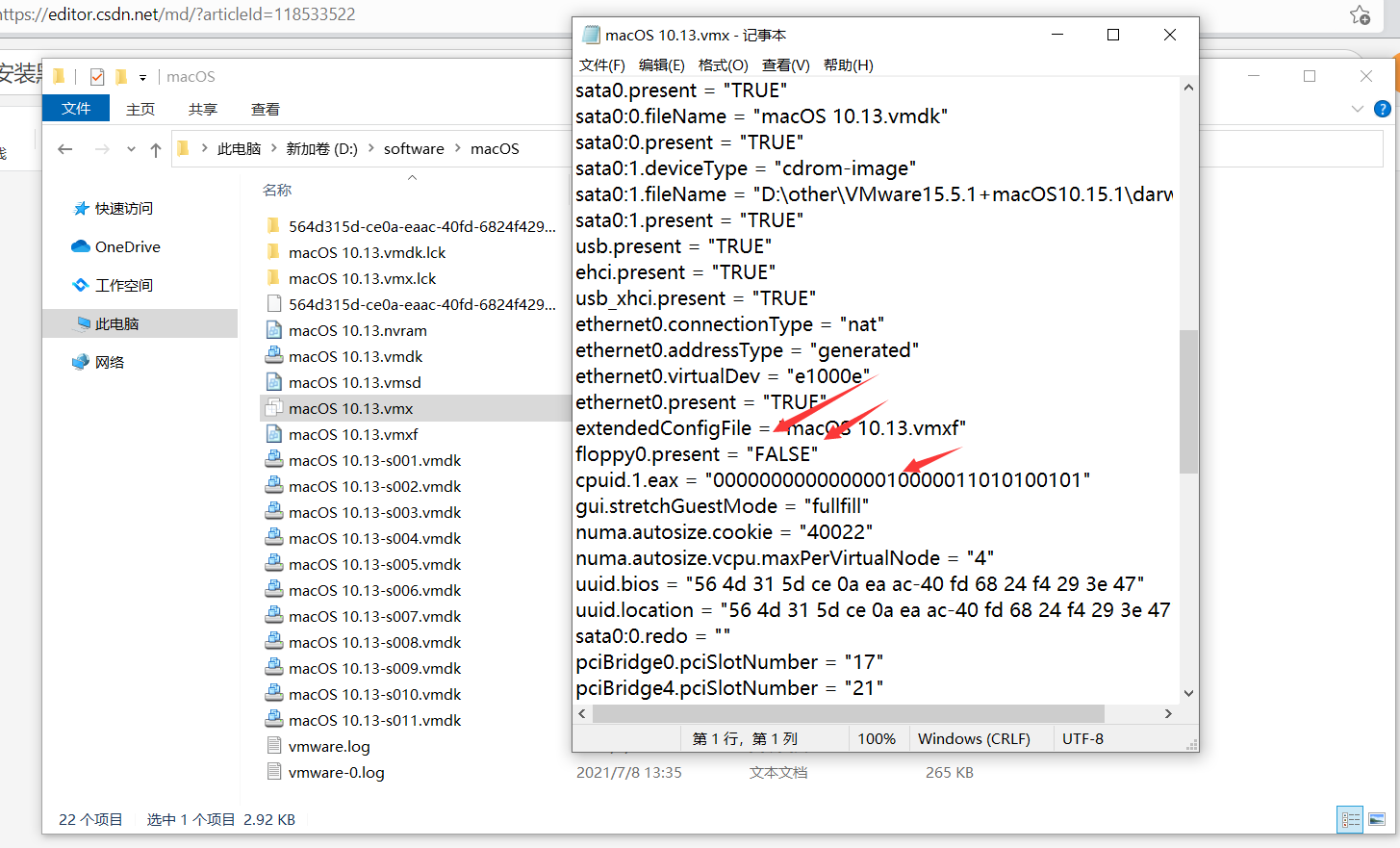Select the macOS 10.13.vmxf file

[353, 434]
